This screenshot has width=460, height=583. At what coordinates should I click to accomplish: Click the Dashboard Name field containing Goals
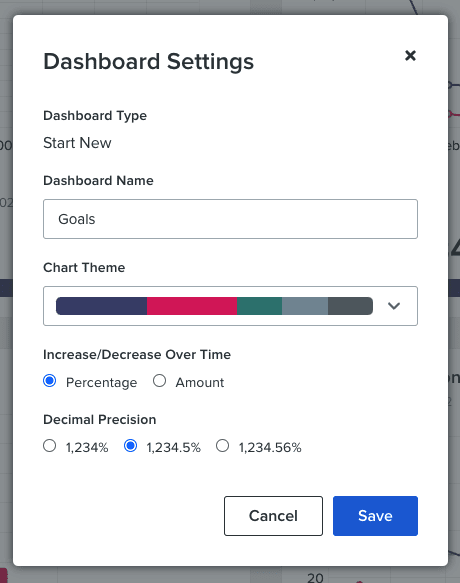click(230, 219)
